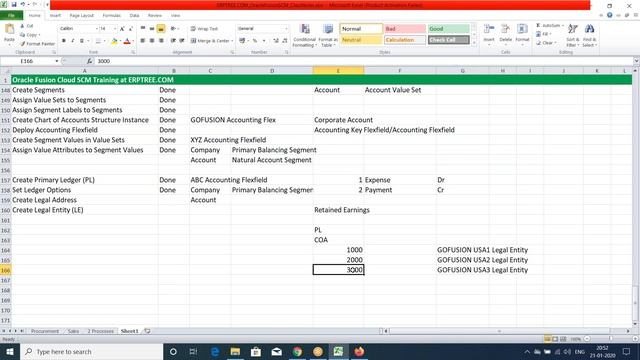Decrease indent in the Alignment group
Screen dimensions: 640x360
pyautogui.click(x=173, y=41)
